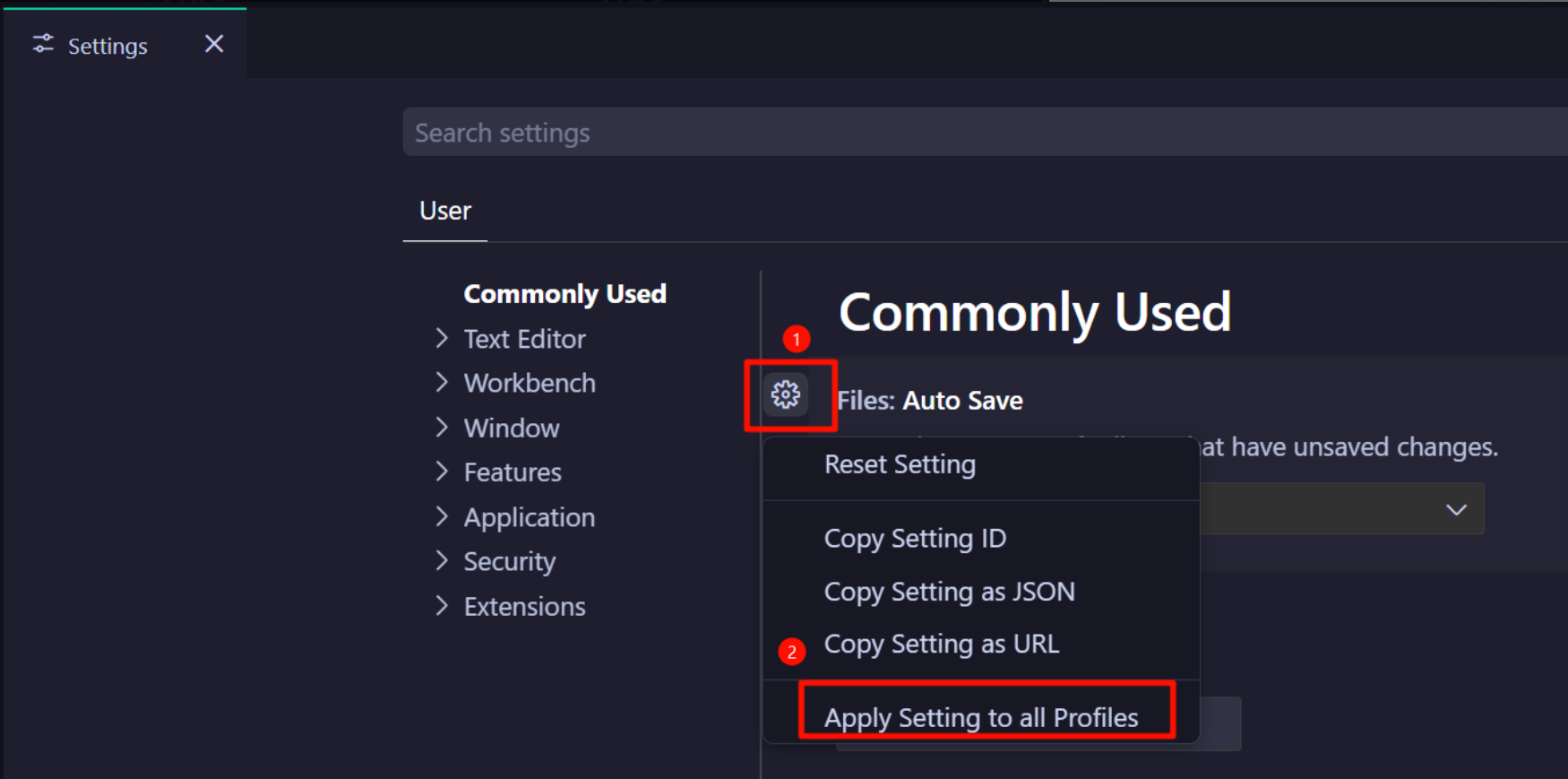Expand the Window settings chevron

442,428
